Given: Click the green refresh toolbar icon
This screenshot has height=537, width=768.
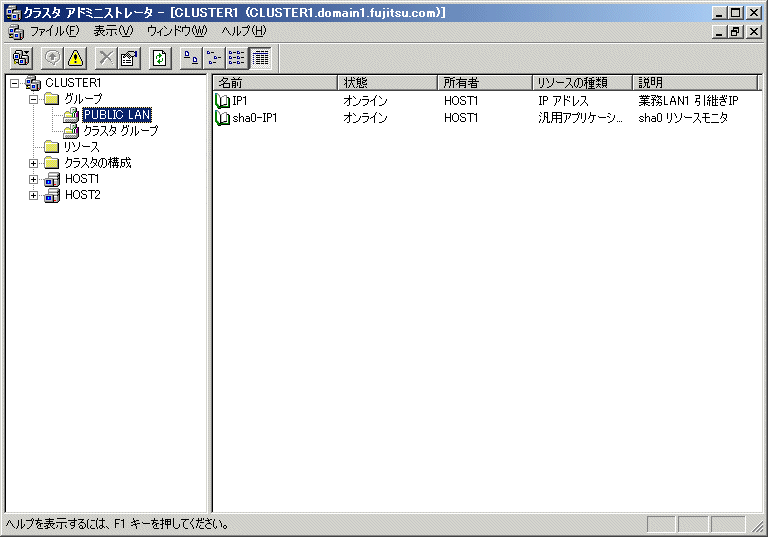Looking at the screenshot, I should coord(159,58).
